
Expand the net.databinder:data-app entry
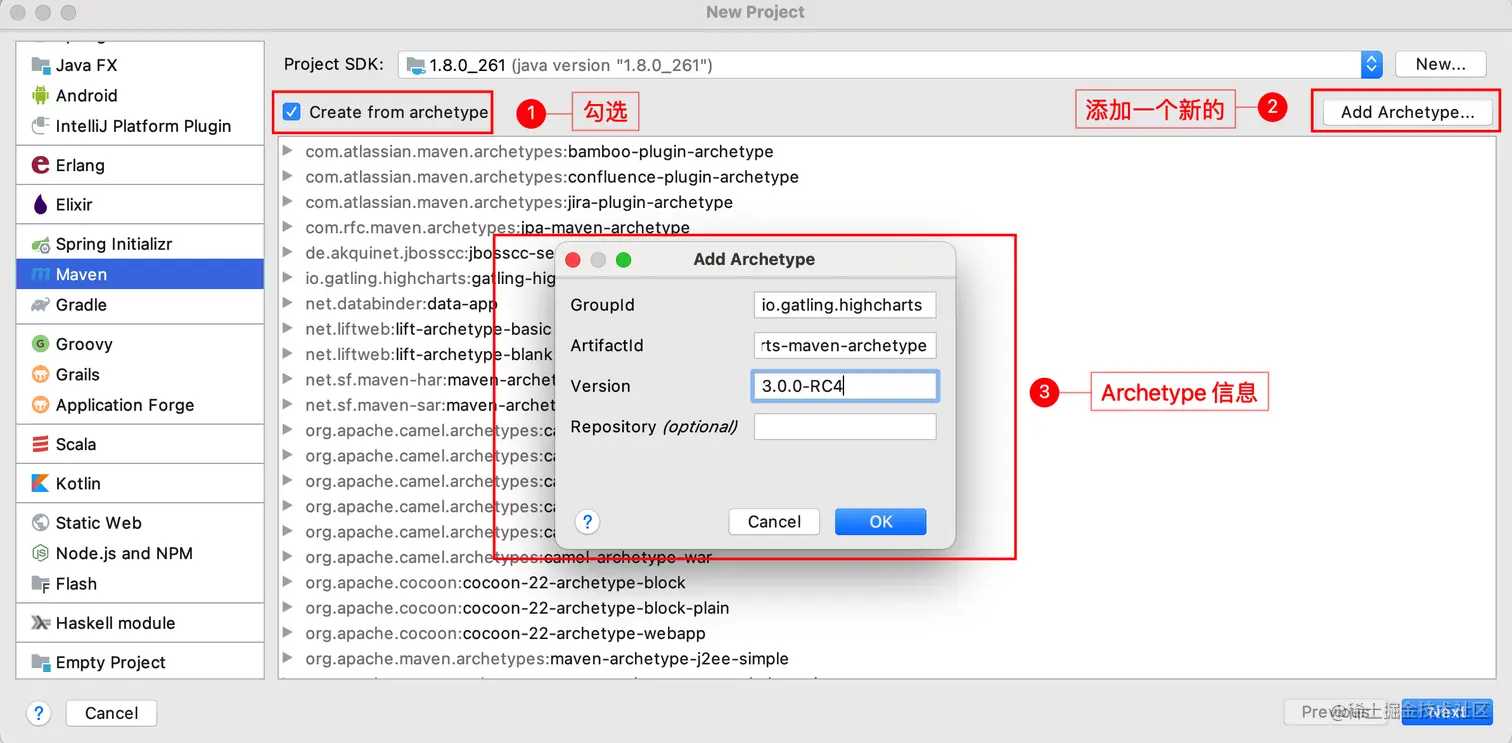click(288, 303)
